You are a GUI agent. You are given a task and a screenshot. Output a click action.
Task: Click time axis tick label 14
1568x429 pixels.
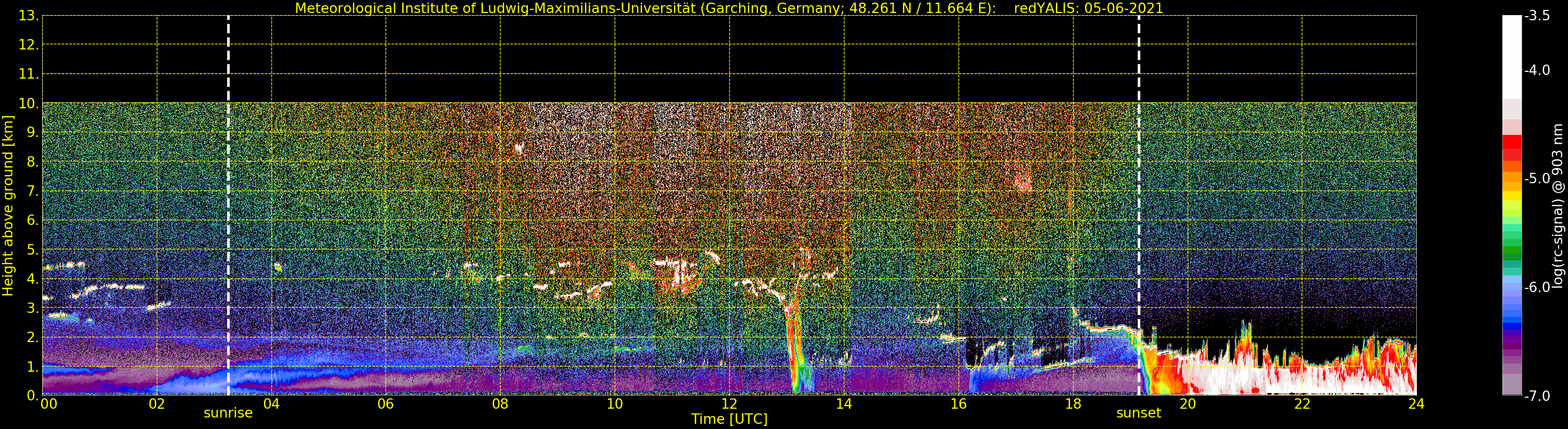point(844,404)
